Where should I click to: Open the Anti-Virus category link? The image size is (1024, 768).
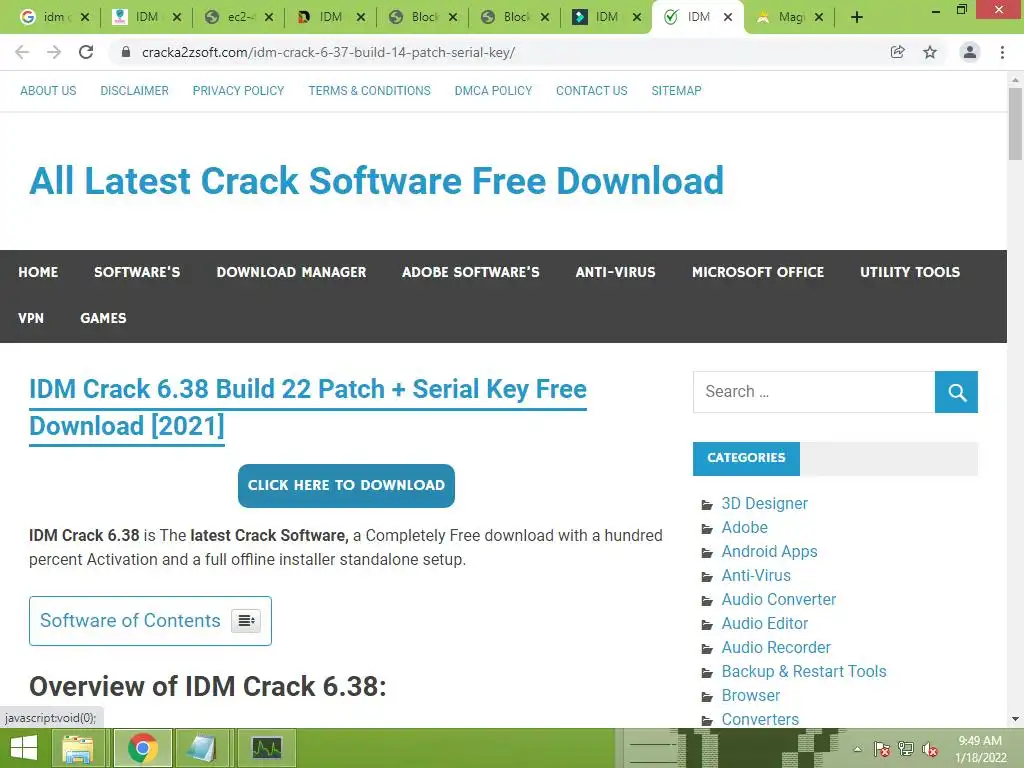pyautogui.click(x=756, y=575)
